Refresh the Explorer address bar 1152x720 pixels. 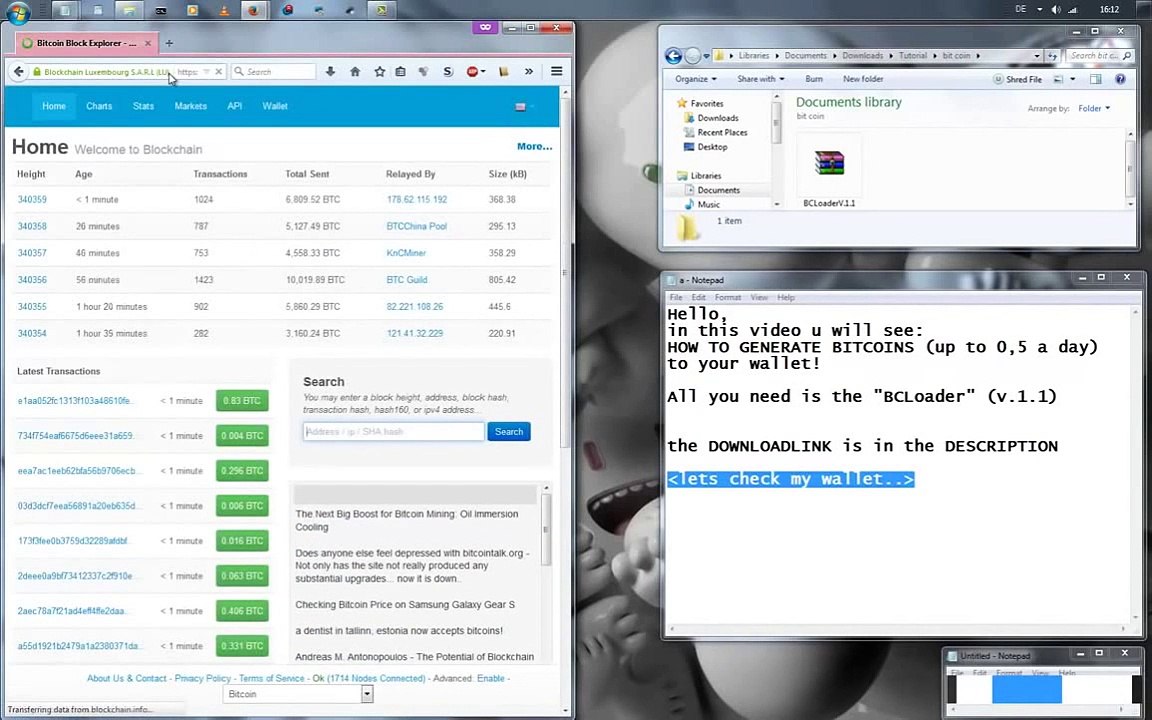pyautogui.click(x=1052, y=56)
